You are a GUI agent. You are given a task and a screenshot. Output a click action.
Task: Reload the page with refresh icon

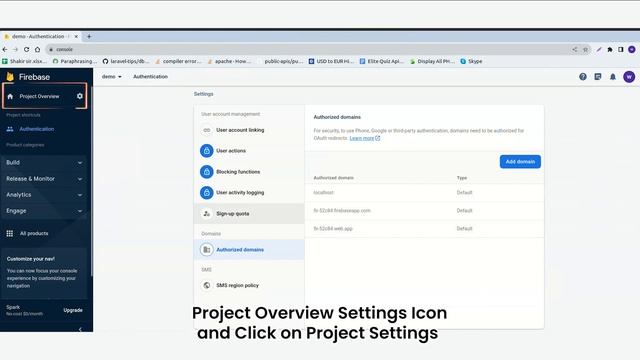(27, 49)
